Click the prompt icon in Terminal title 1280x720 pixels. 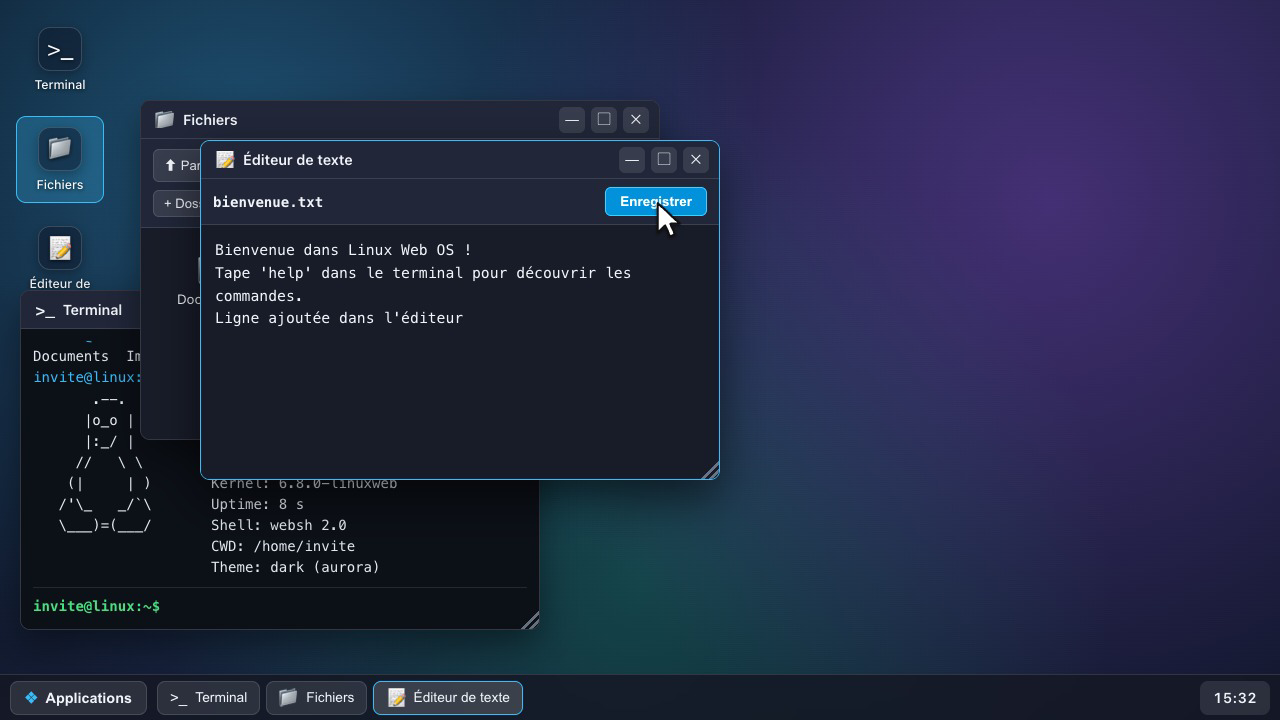(45, 310)
